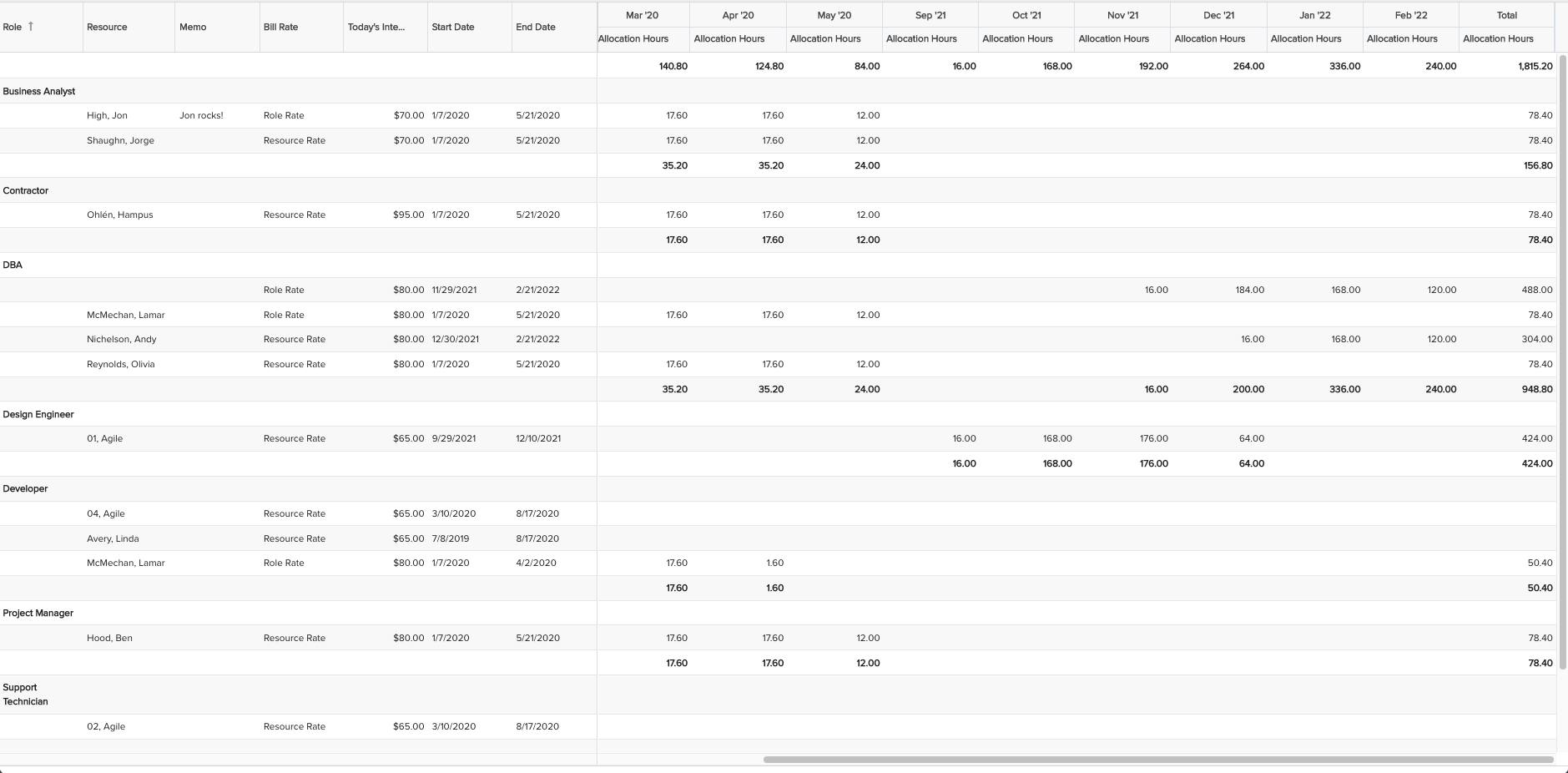Click the 'Jon rocks!' memo cell
The height and width of the screenshot is (773, 1568).
tap(201, 116)
